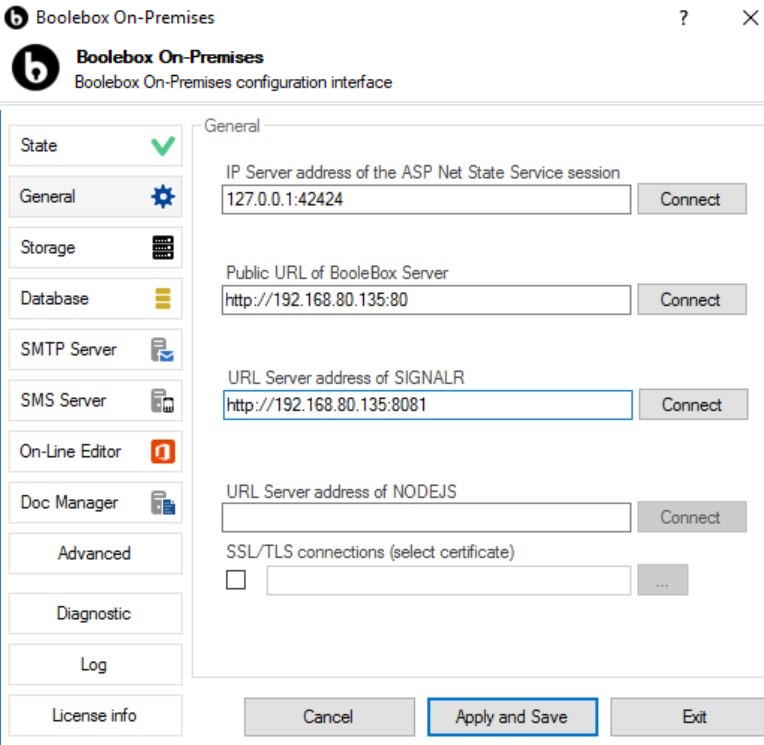The height and width of the screenshot is (745, 764).
Task: Click Apply and Save
Action: [x=512, y=717]
